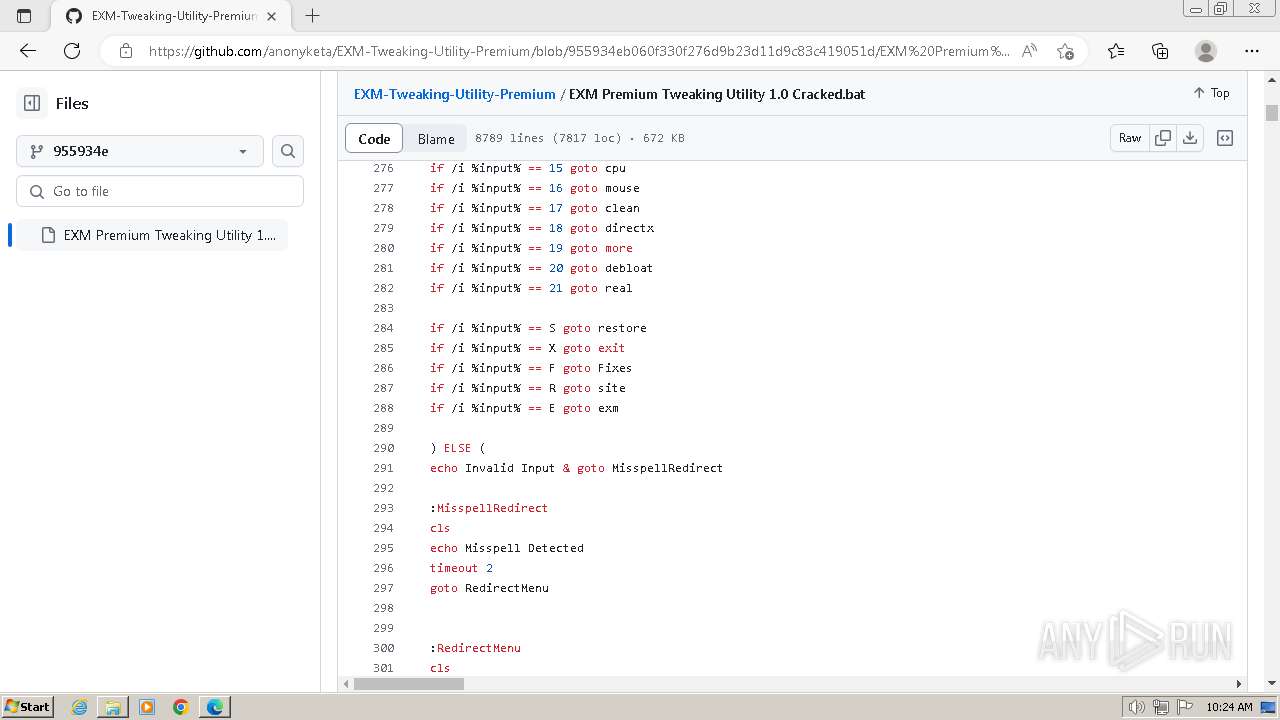
Task: Open the Favorites list
Action: 1116,51
